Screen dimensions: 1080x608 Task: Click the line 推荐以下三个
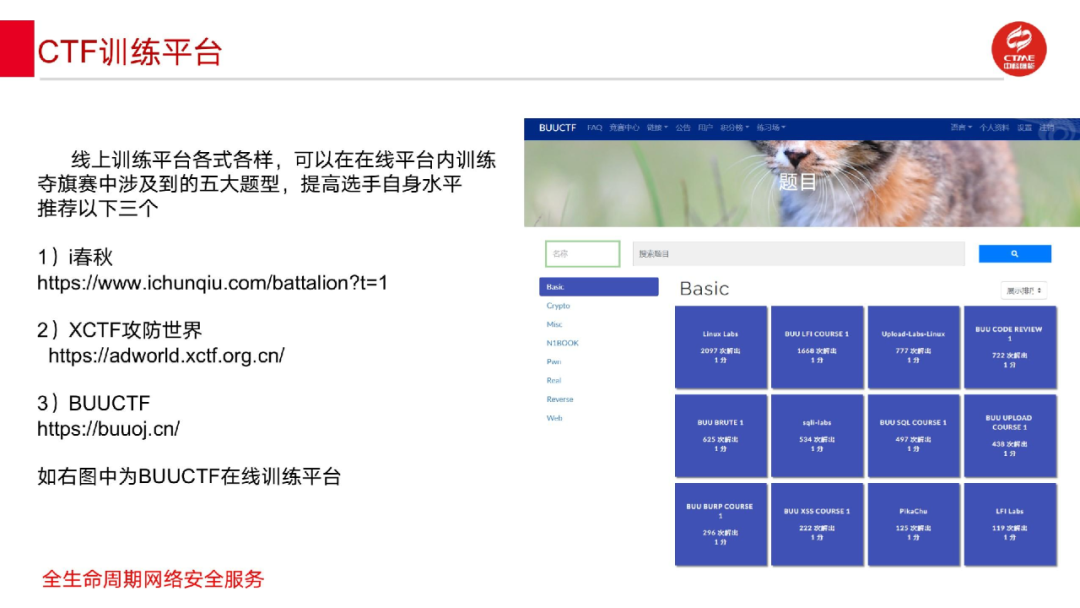98,209
